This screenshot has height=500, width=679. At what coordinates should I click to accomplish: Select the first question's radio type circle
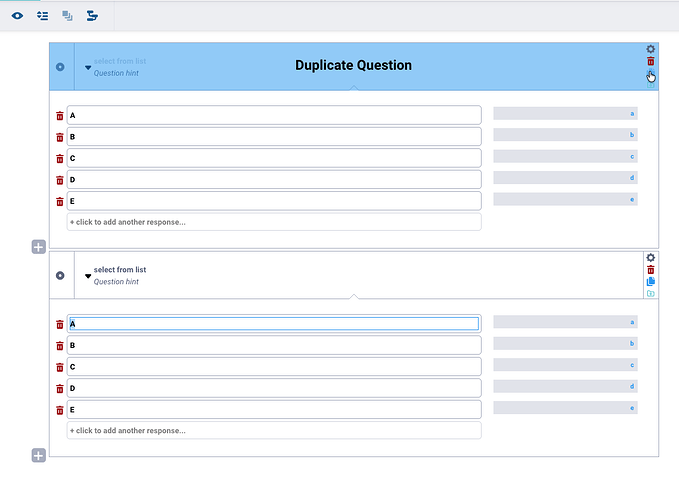click(60, 67)
